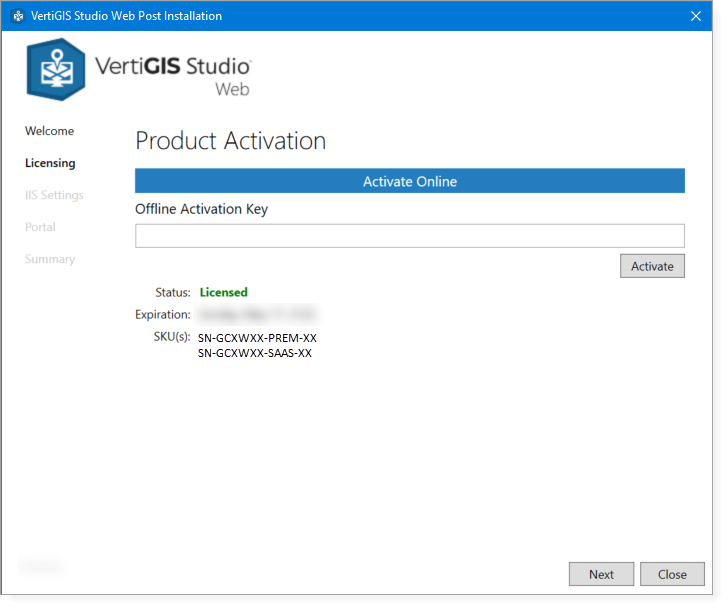
Task: Click the VertiGIS Studio hexagon logo
Action: point(56,69)
